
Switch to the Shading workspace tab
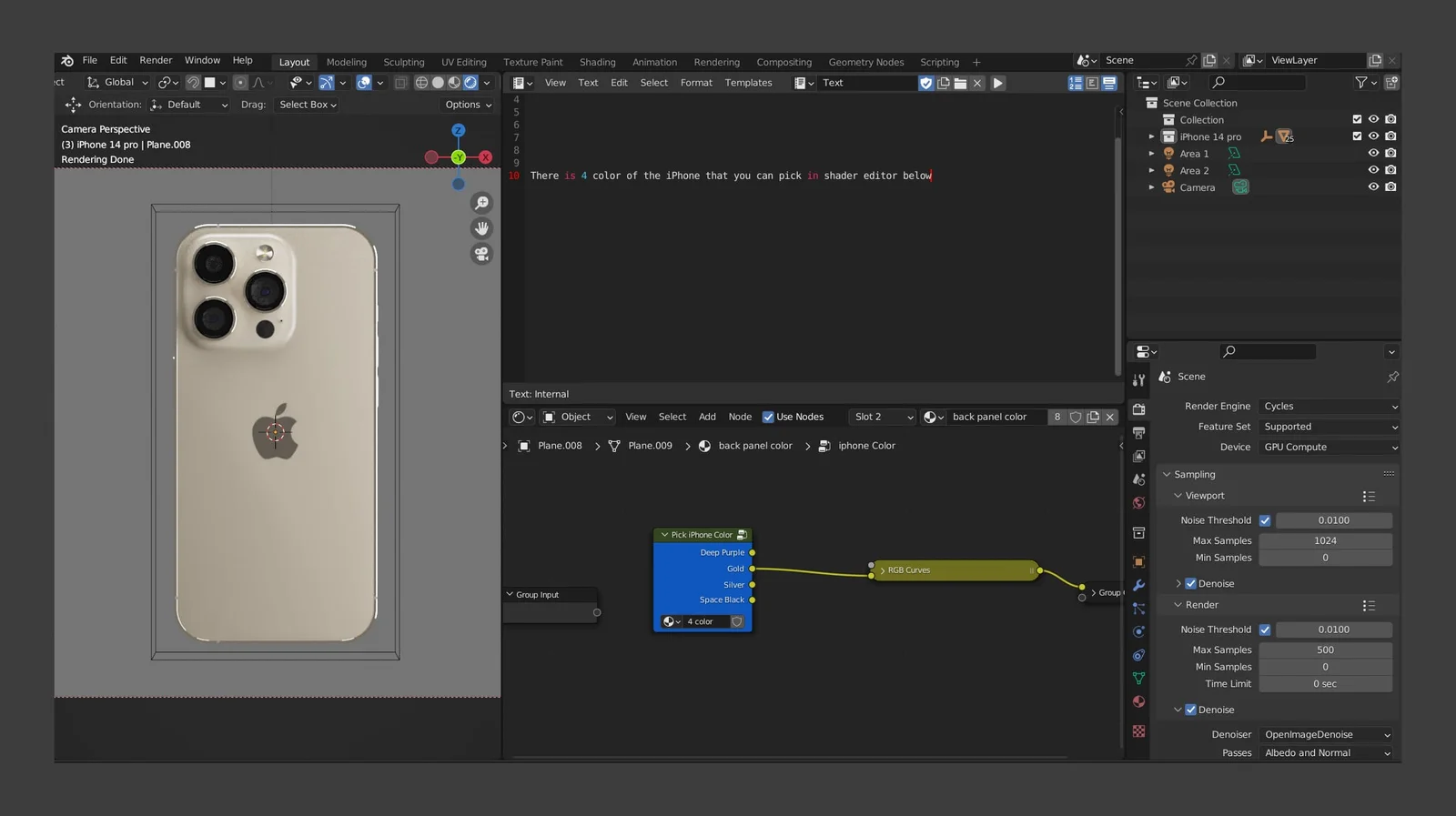pos(597,62)
